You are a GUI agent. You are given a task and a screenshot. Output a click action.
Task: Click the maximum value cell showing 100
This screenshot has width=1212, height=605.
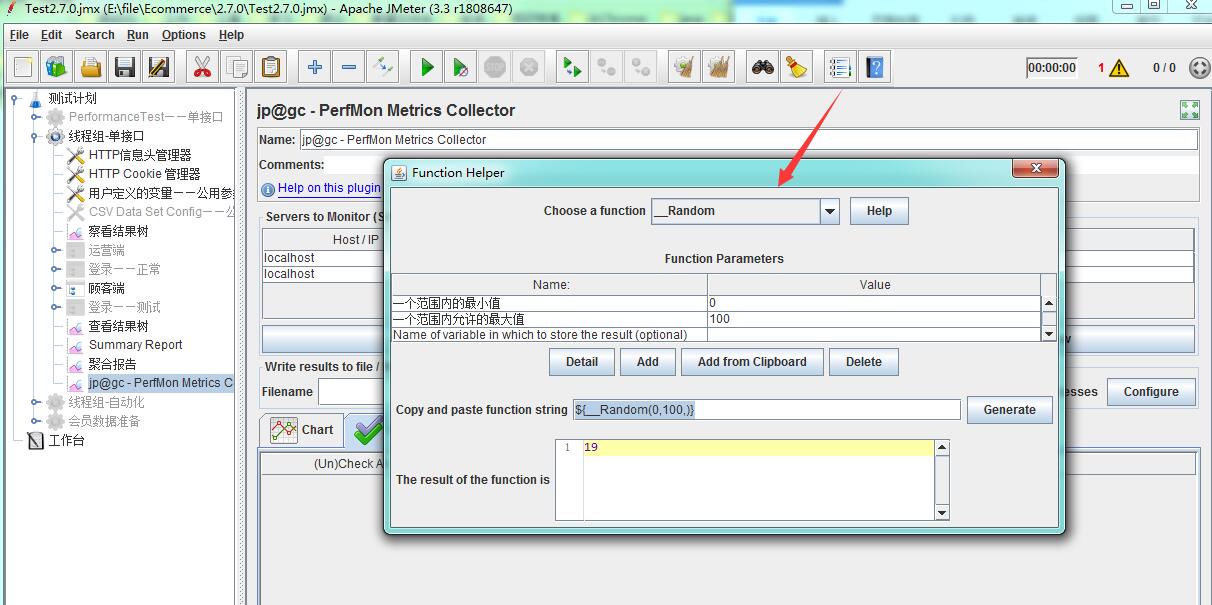(x=873, y=319)
